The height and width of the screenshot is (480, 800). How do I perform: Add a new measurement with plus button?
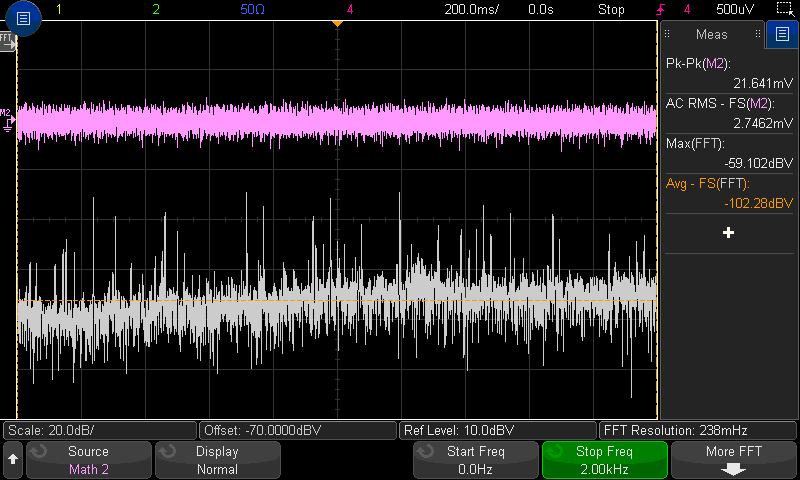click(x=729, y=233)
